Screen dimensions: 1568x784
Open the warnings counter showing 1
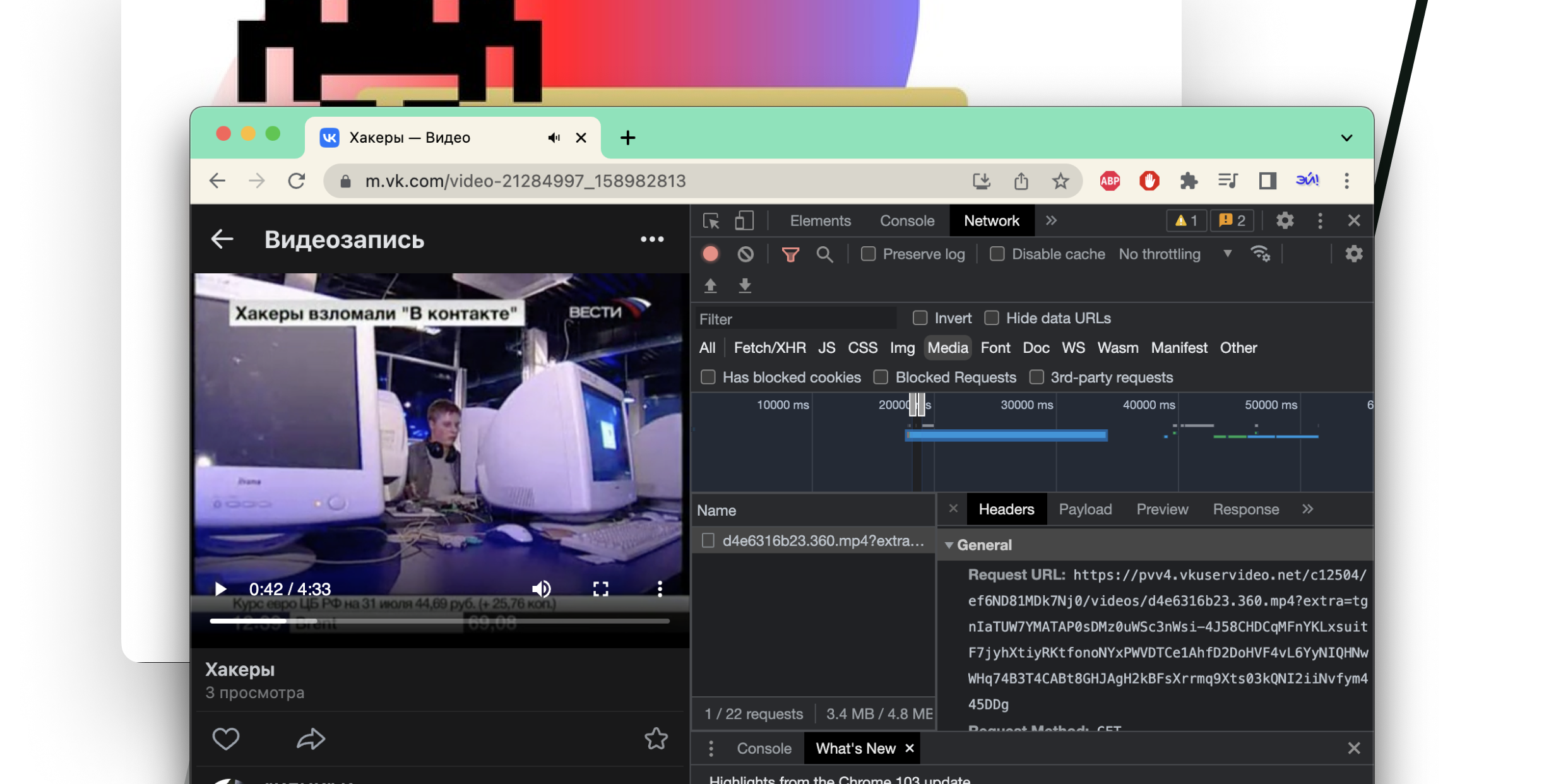click(x=1186, y=221)
